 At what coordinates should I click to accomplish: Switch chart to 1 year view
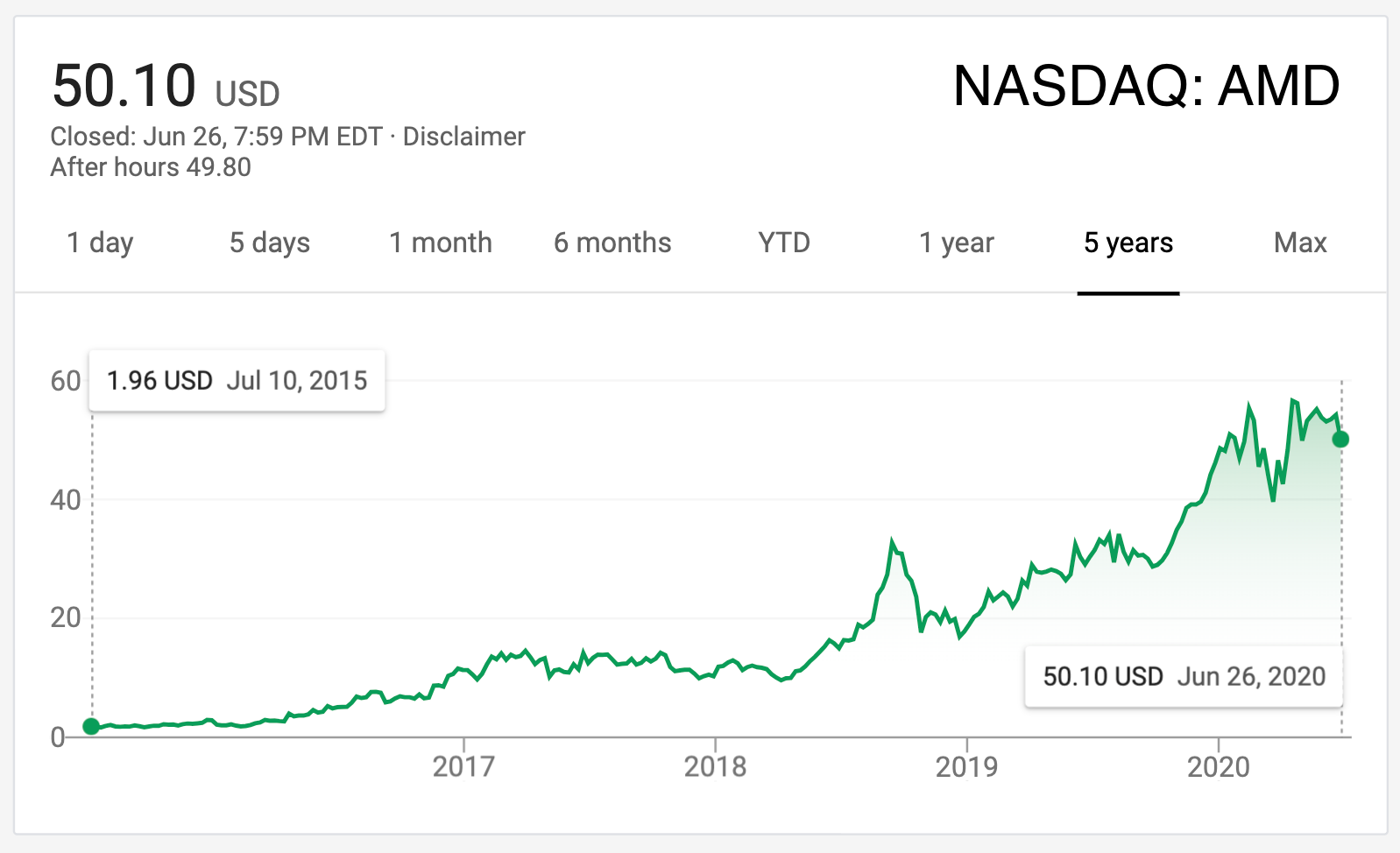[957, 243]
